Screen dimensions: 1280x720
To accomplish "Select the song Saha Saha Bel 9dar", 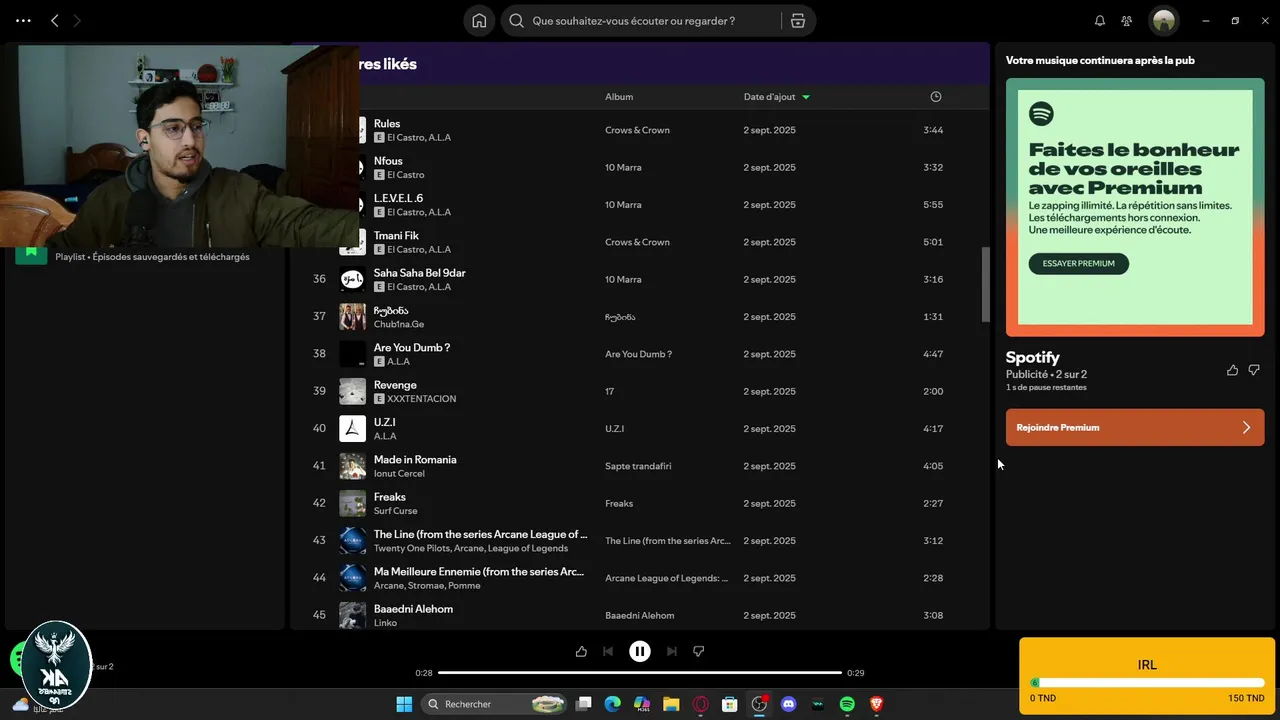I will pyautogui.click(x=420, y=273).
